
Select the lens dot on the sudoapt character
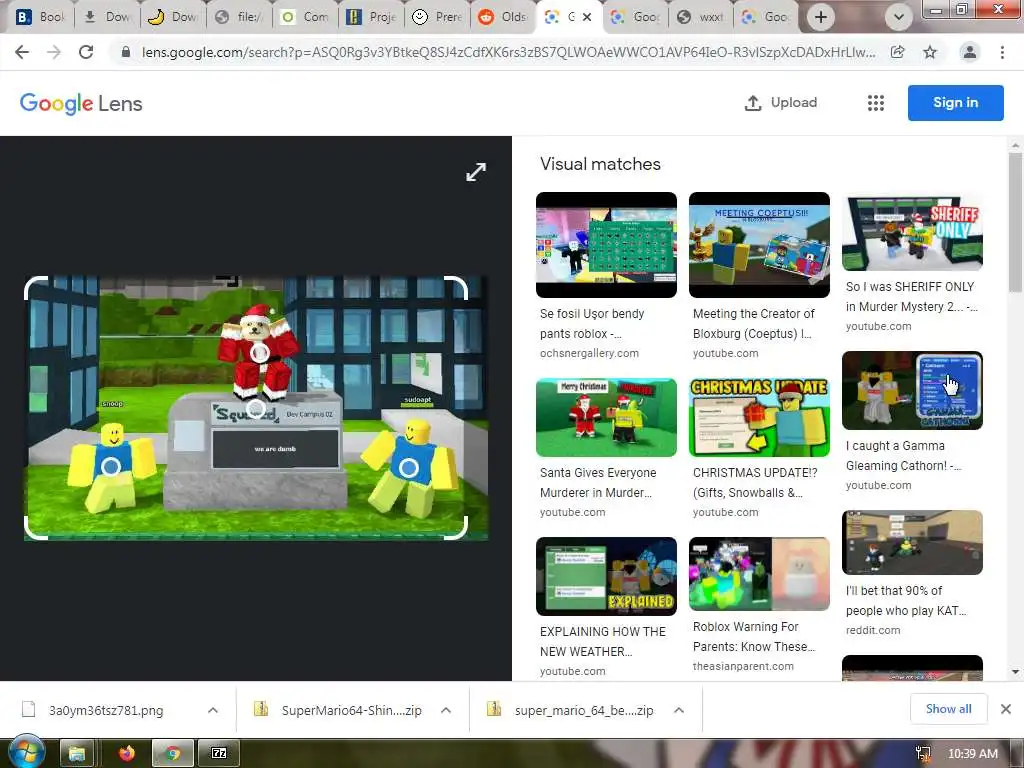click(x=409, y=467)
